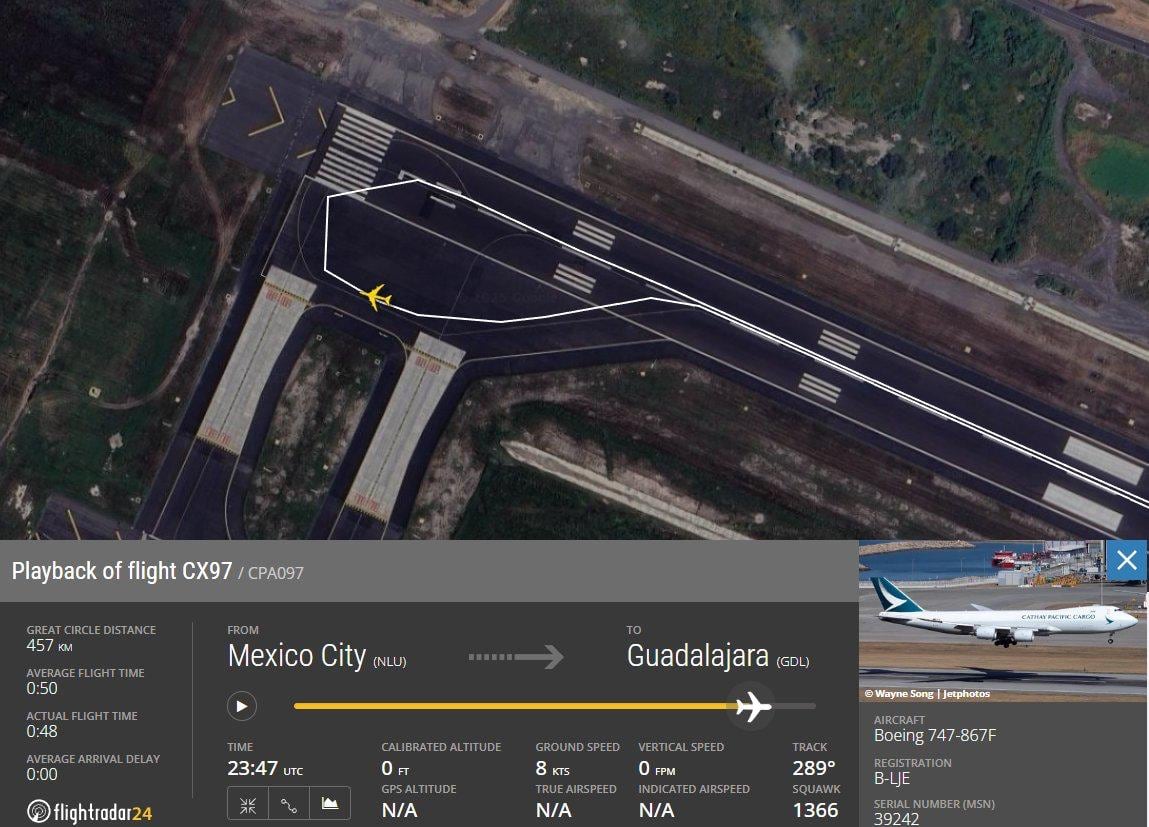View the Cathay Pacific Cargo aircraft photo
Screen dimensions: 1149x827
click(x=1002, y=621)
